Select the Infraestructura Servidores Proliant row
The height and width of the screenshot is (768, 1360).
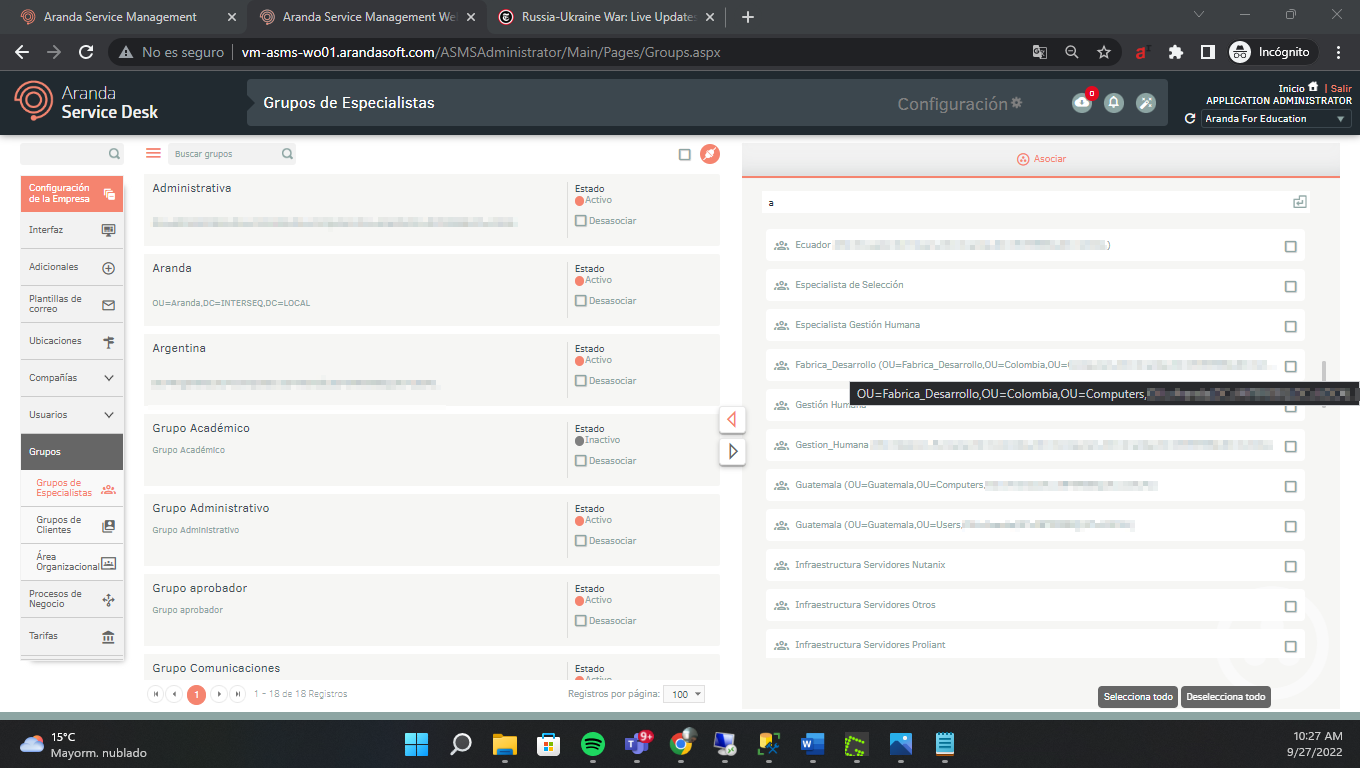(1035, 645)
